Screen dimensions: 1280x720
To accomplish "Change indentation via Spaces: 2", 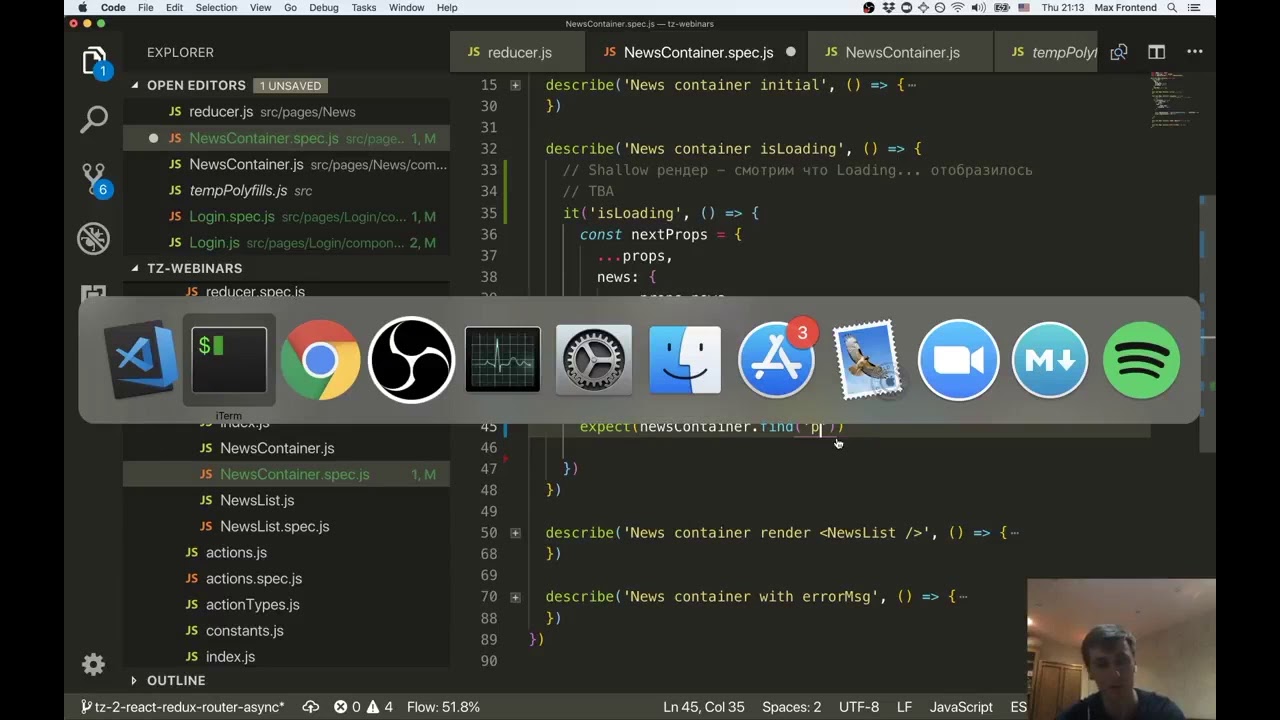I will pyautogui.click(x=791, y=707).
